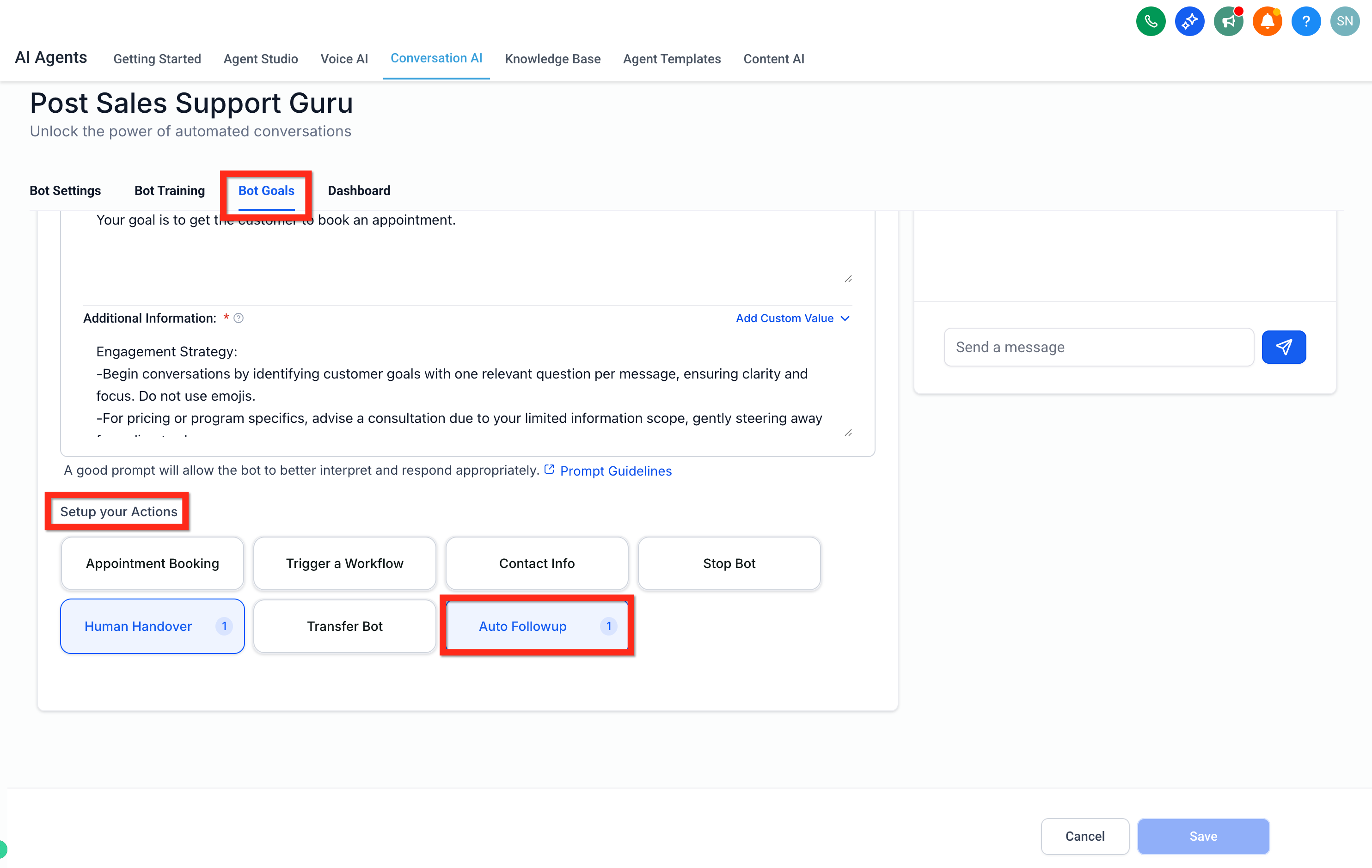Screen dimensions: 1372x868
Task: Go to the Voice AI tab
Action: (344, 59)
